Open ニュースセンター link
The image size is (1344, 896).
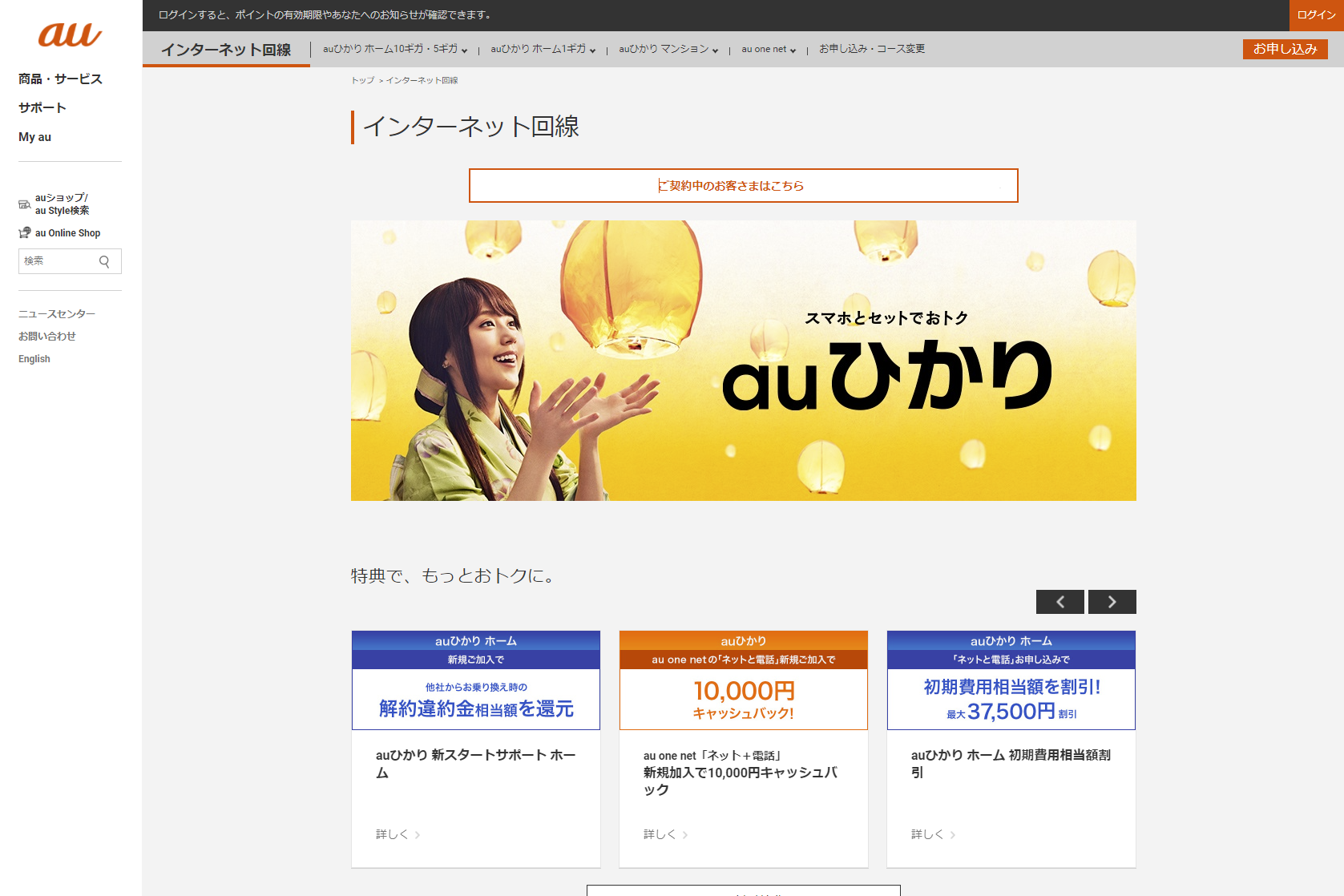coord(57,314)
